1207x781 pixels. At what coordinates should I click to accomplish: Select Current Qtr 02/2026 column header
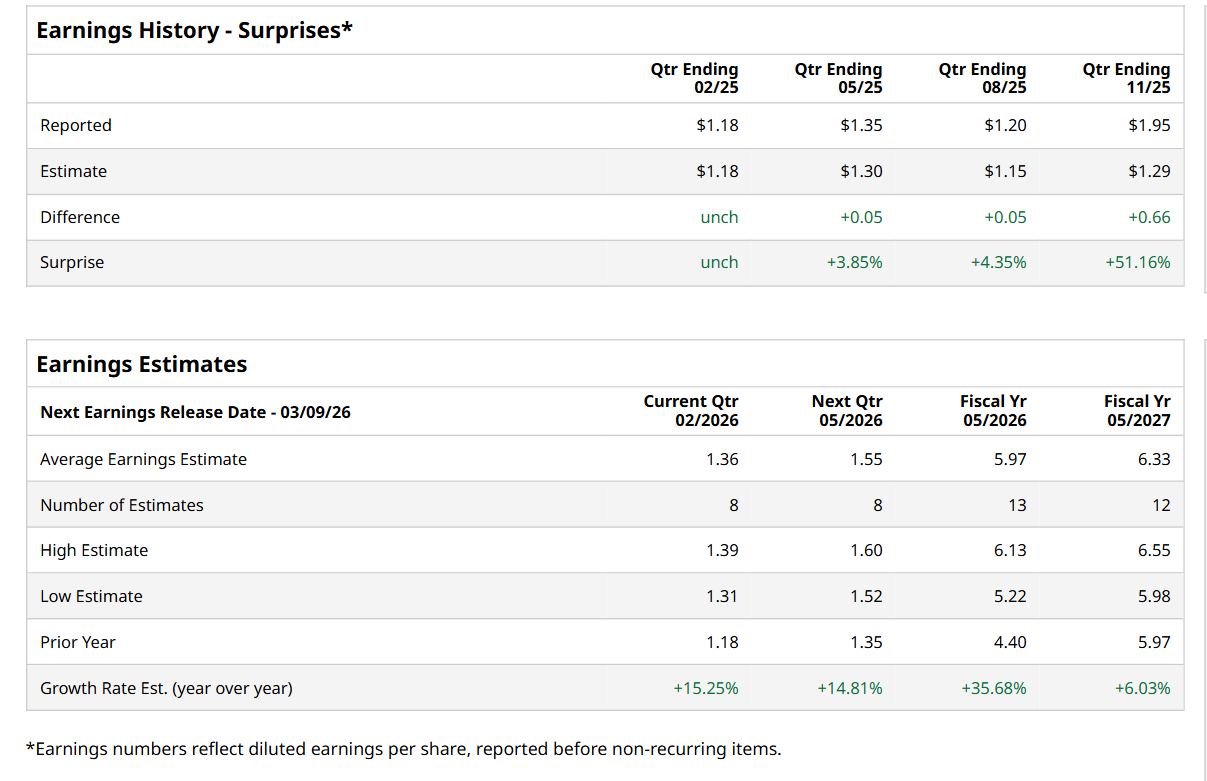click(x=691, y=410)
